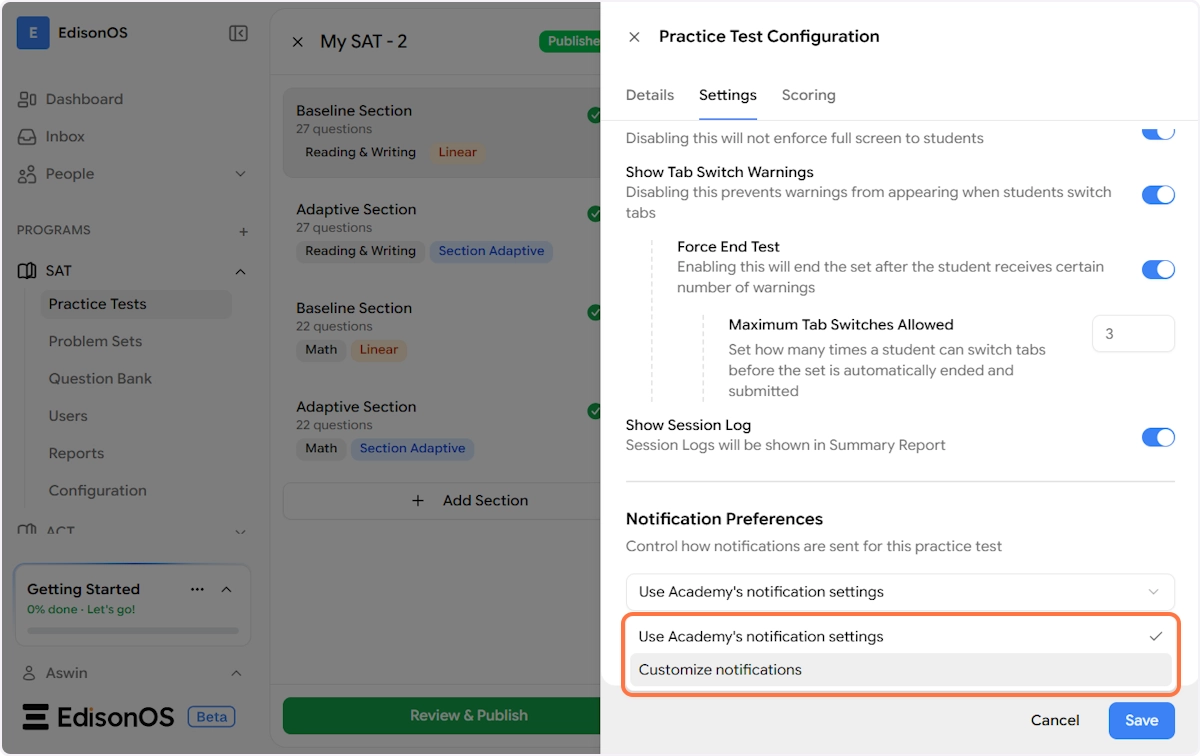The image size is (1200, 756).
Task: Collapse the sidebar panel icon
Action: [238, 34]
